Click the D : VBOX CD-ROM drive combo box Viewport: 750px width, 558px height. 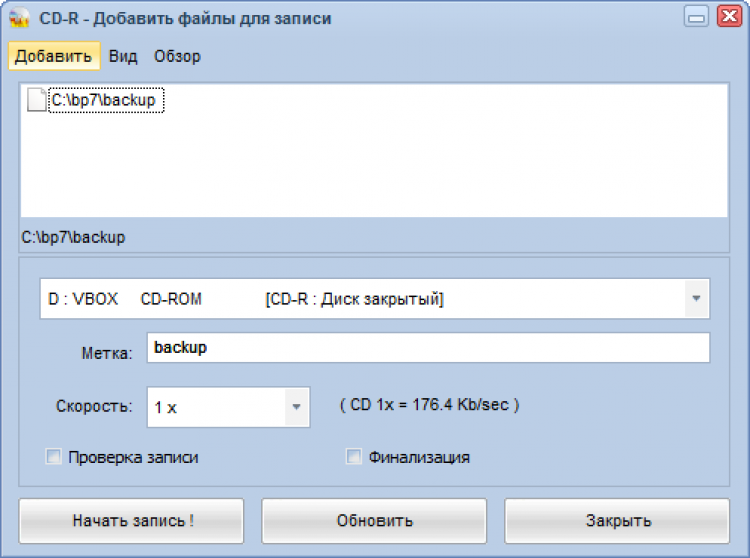pyautogui.click(x=360, y=299)
